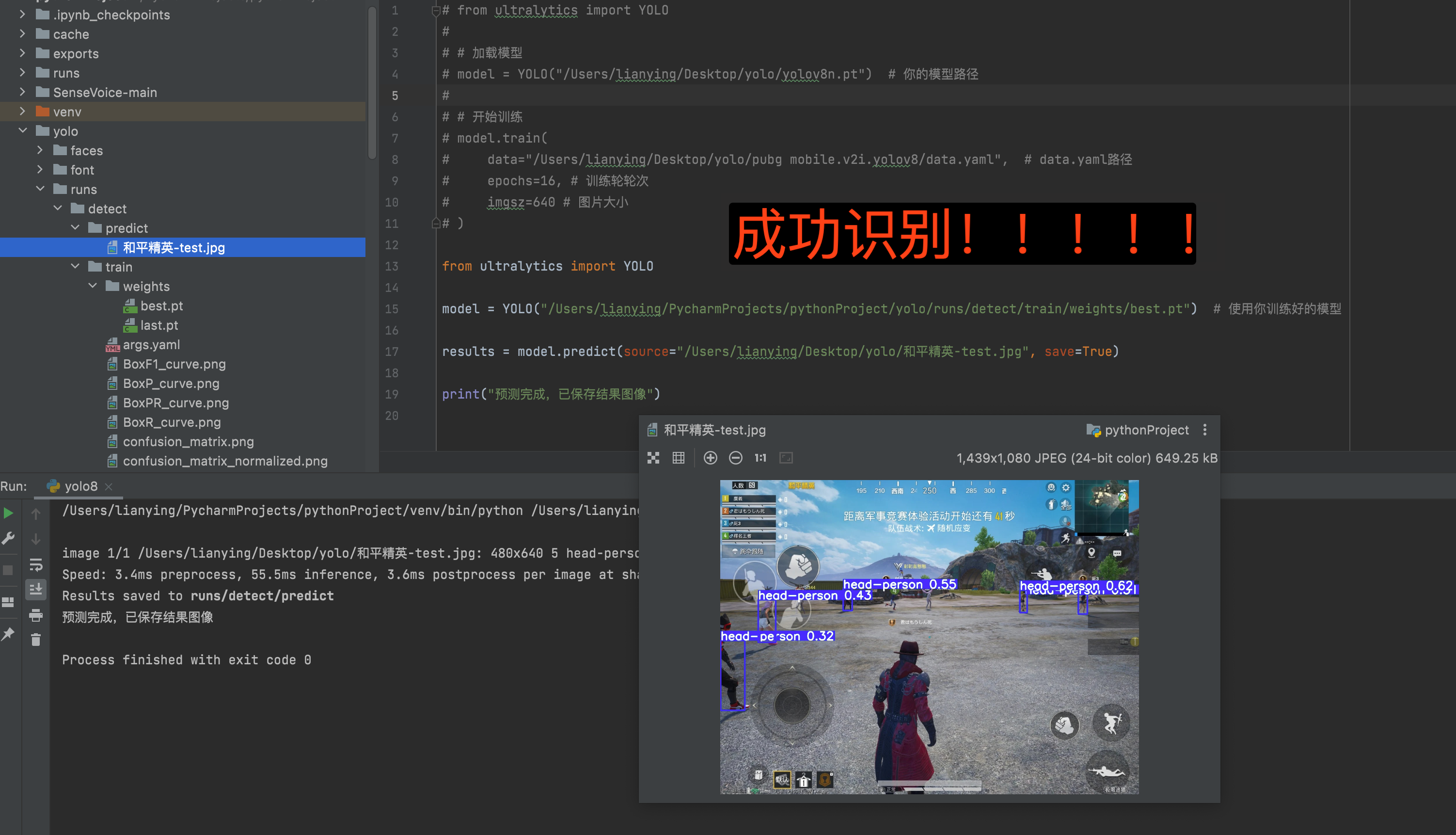Collapse the train folder

point(75,267)
